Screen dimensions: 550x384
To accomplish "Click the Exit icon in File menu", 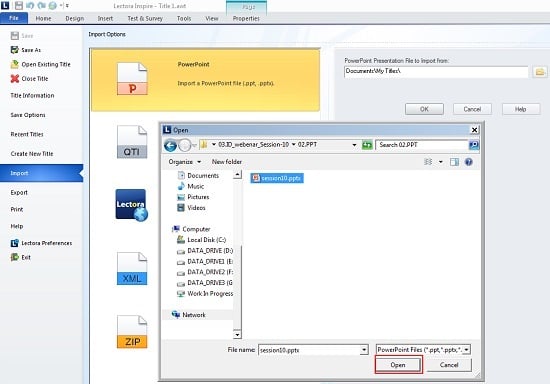I will 14,257.
